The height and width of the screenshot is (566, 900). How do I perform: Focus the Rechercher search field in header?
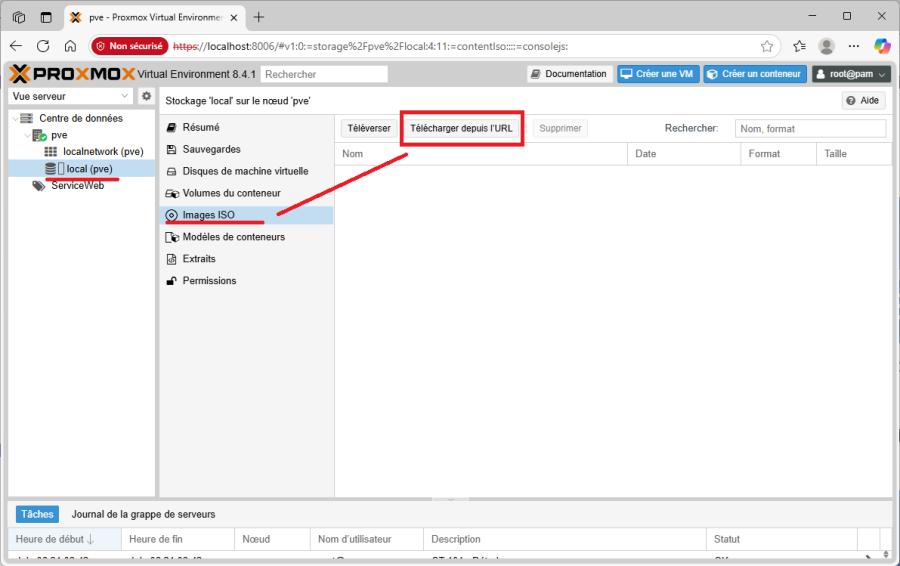click(x=324, y=74)
